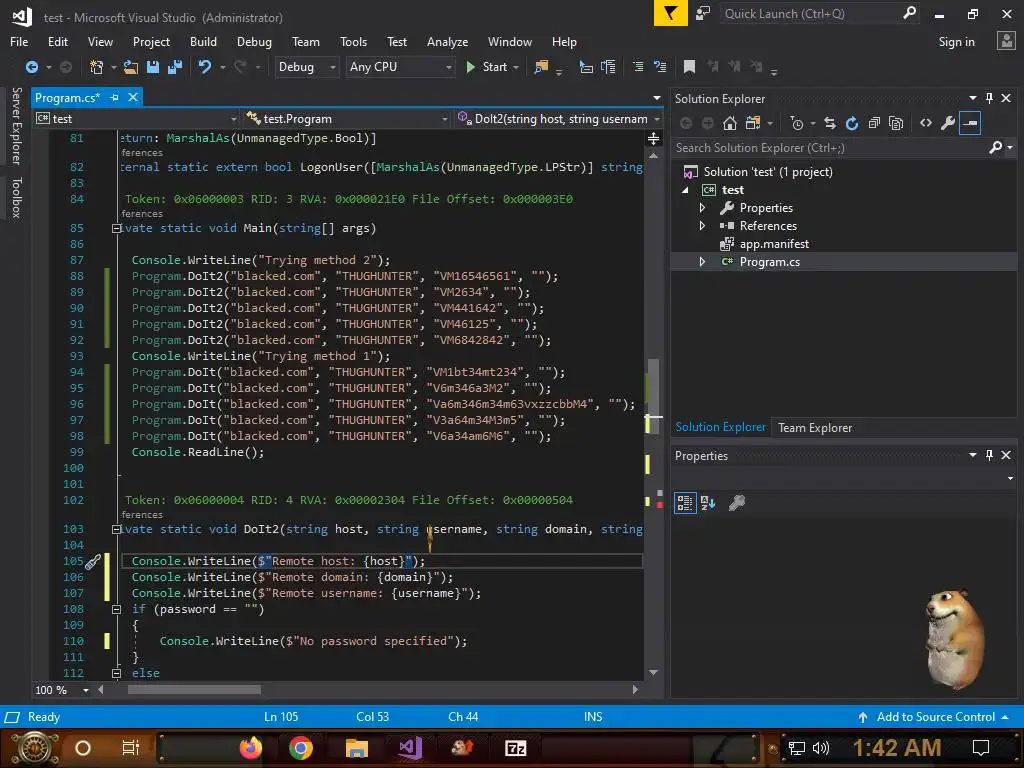
Task: Open the DoIt2 member navigation dropdown
Action: [559, 119]
